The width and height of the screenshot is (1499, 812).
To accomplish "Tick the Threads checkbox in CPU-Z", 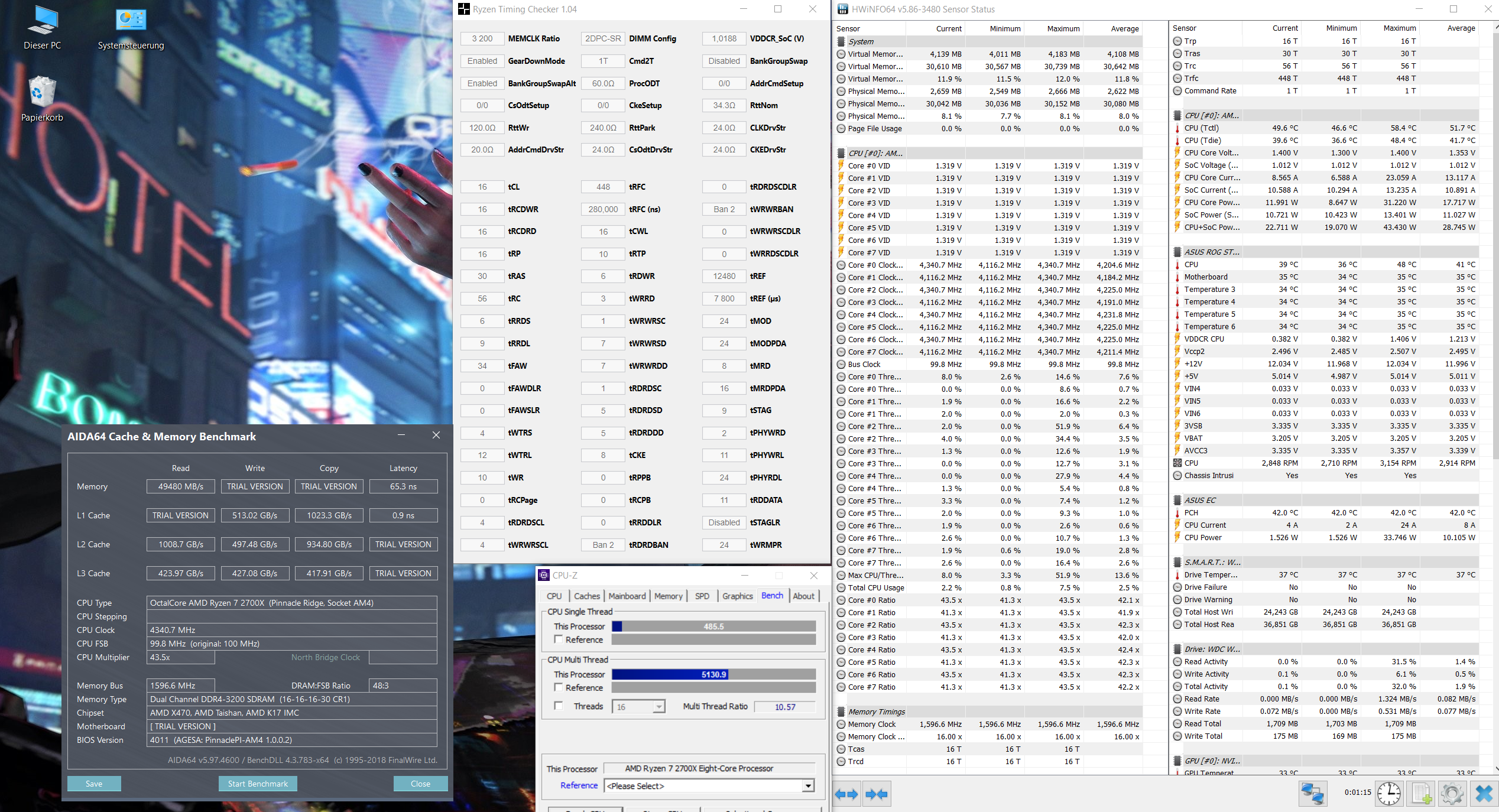I will (x=558, y=706).
